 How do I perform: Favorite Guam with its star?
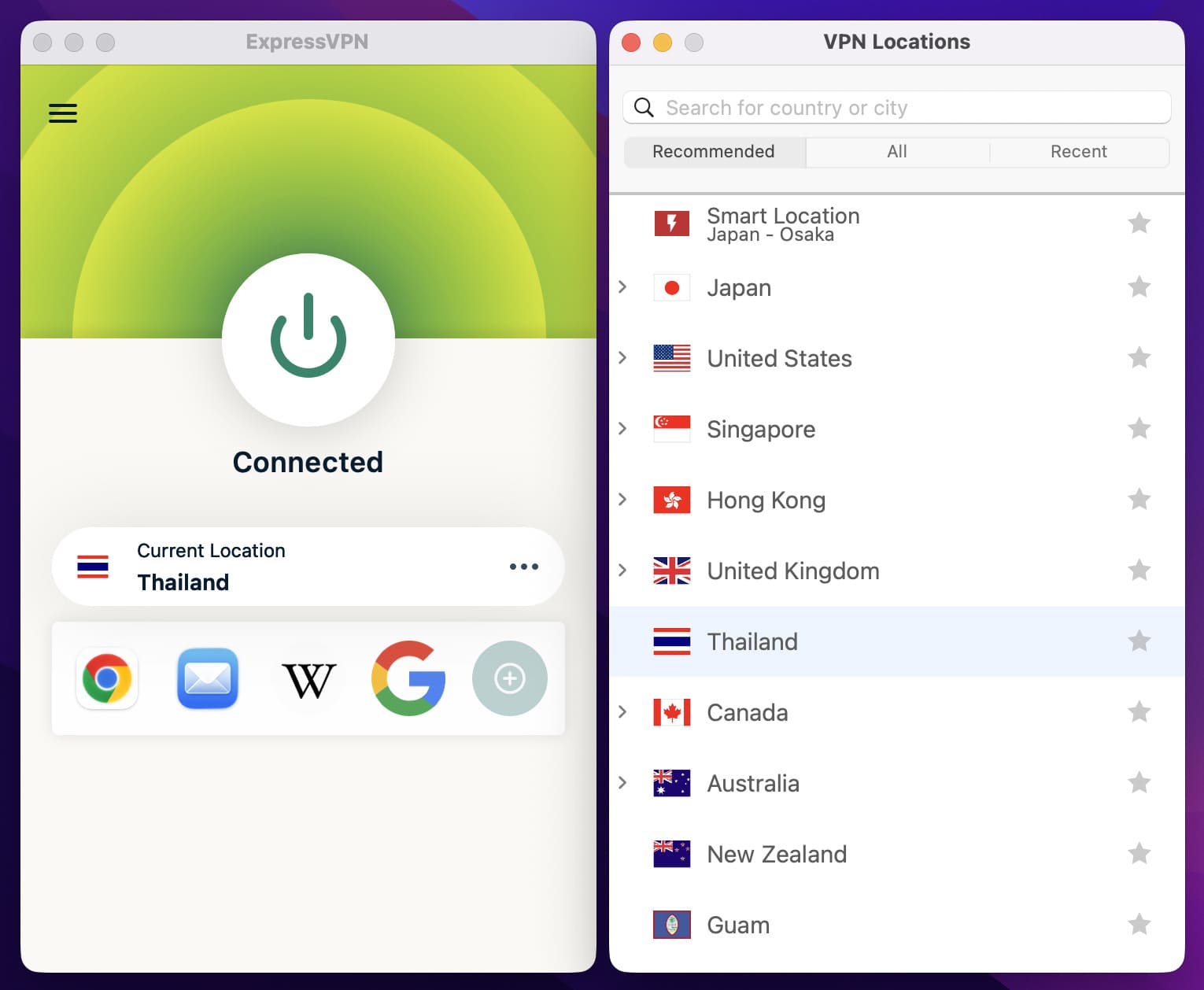(x=1139, y=924)
